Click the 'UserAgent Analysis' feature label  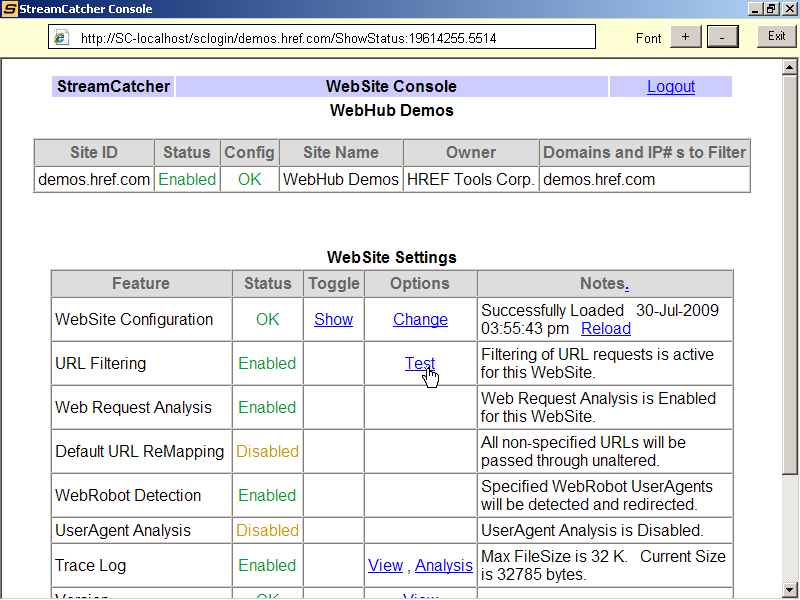[x=123, y=531]
